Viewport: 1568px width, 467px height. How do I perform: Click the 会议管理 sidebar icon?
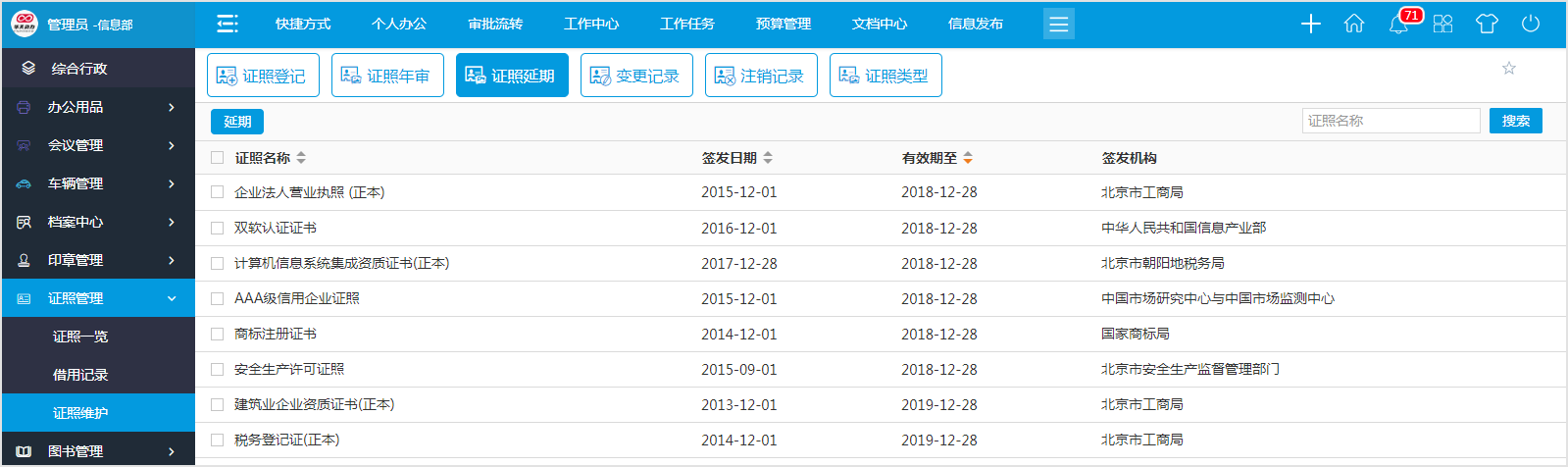(x=24, y=145)
